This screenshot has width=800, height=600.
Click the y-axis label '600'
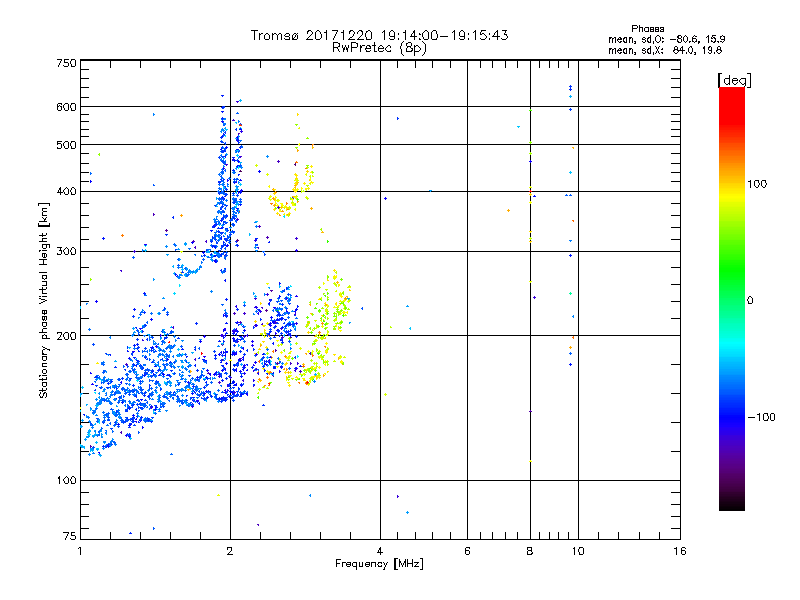point(67,107)
